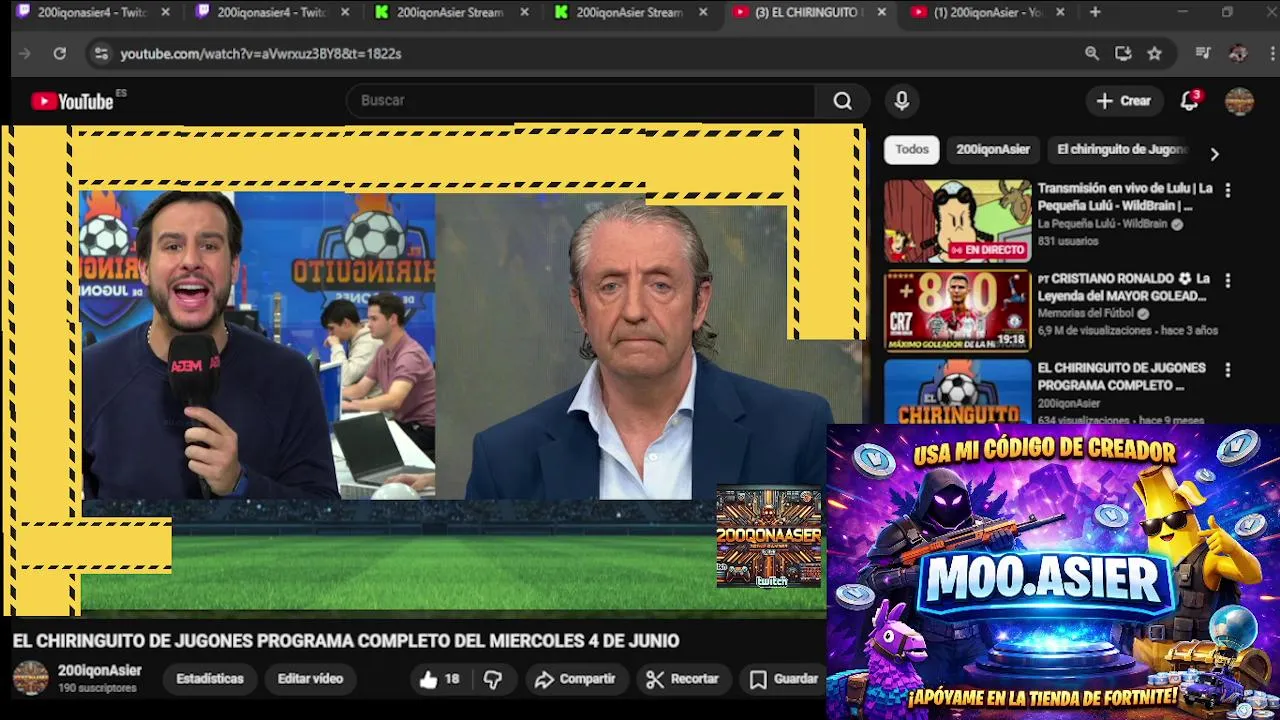Open the 200iqonAsier channel avatar below the video
1280x720 pixels.
pyautogui.click(x=30, y=678)
